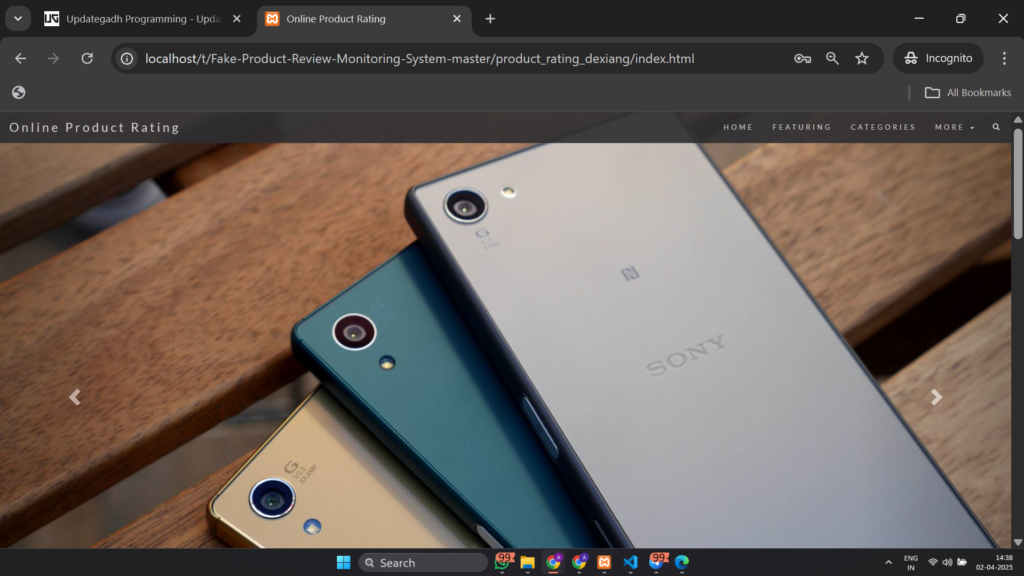Click the scrollbar down arrow
This screenshot has height=576, width=1024.
point(1017,542)
